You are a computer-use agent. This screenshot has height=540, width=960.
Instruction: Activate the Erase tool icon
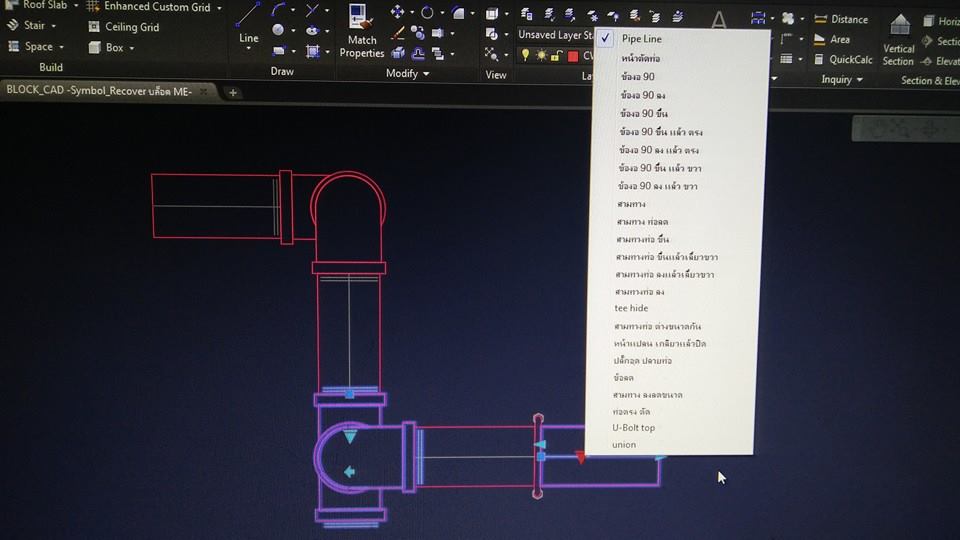click(398, 32)
